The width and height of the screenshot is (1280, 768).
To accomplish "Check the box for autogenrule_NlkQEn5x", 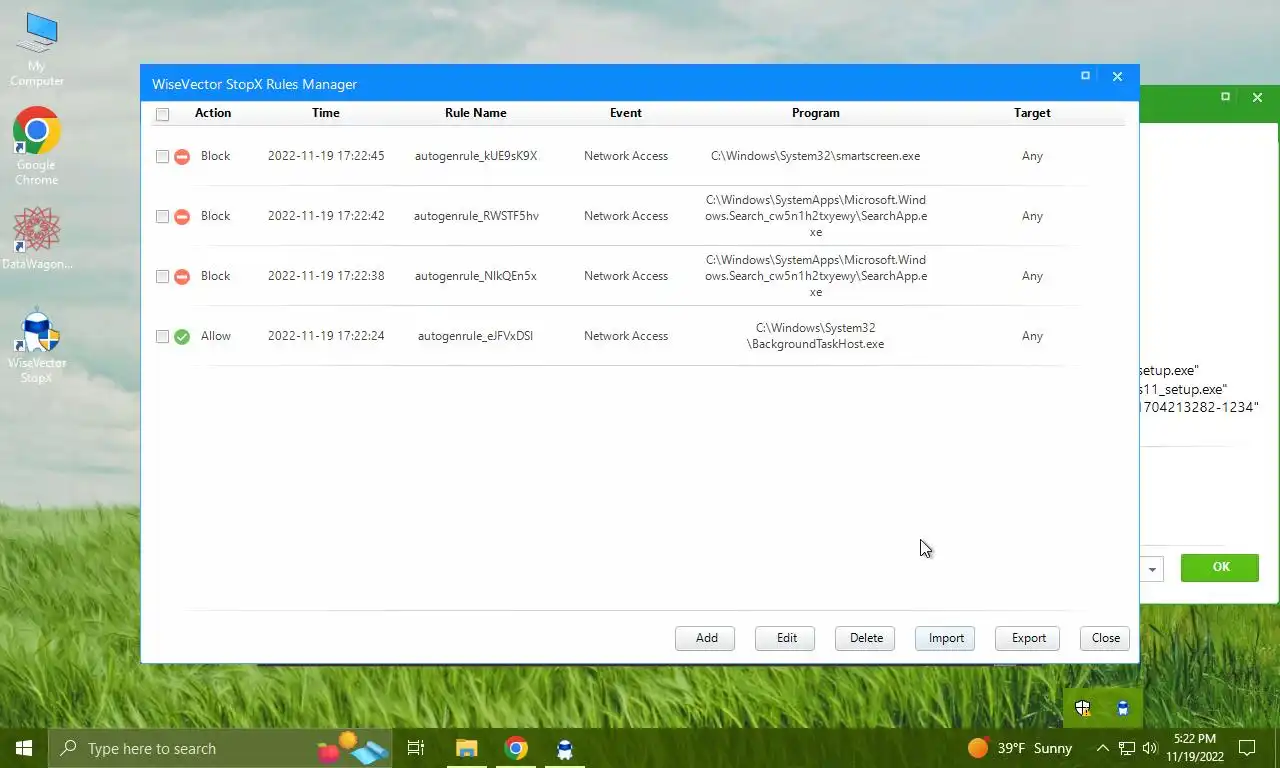I will point(163,276).
